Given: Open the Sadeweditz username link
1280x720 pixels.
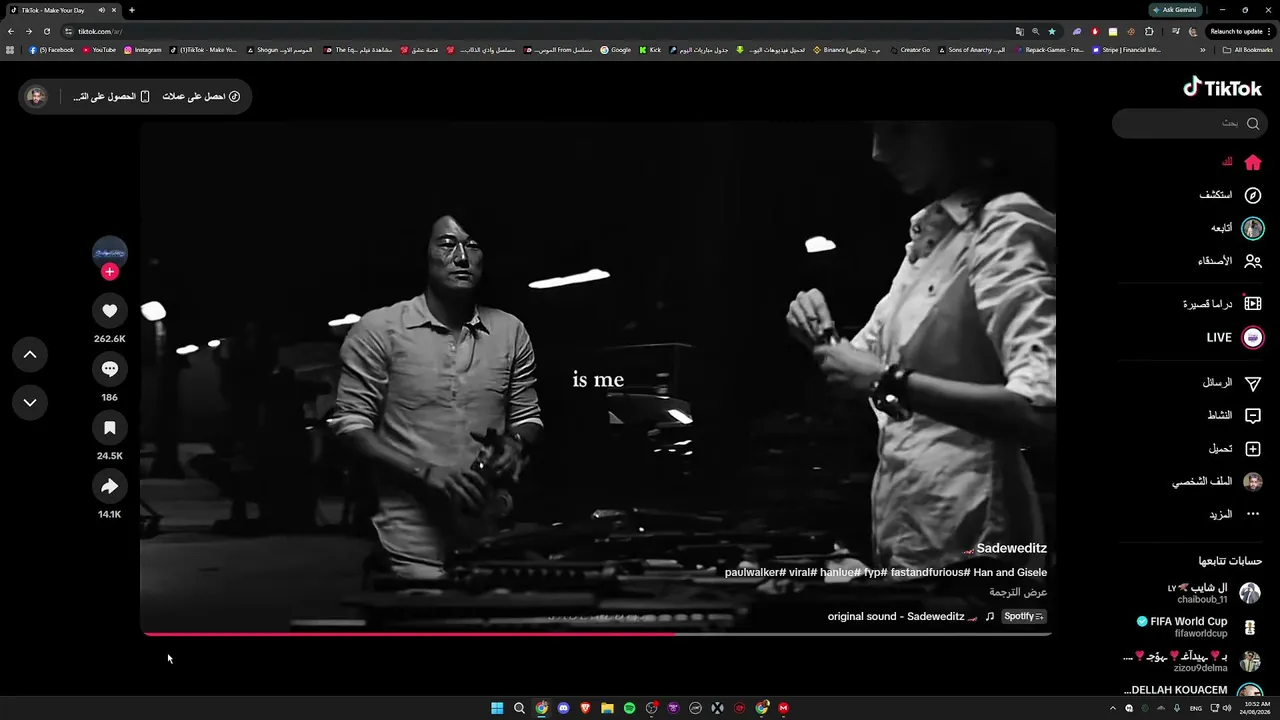Looking at the screenshot, I should (1011, 548).
